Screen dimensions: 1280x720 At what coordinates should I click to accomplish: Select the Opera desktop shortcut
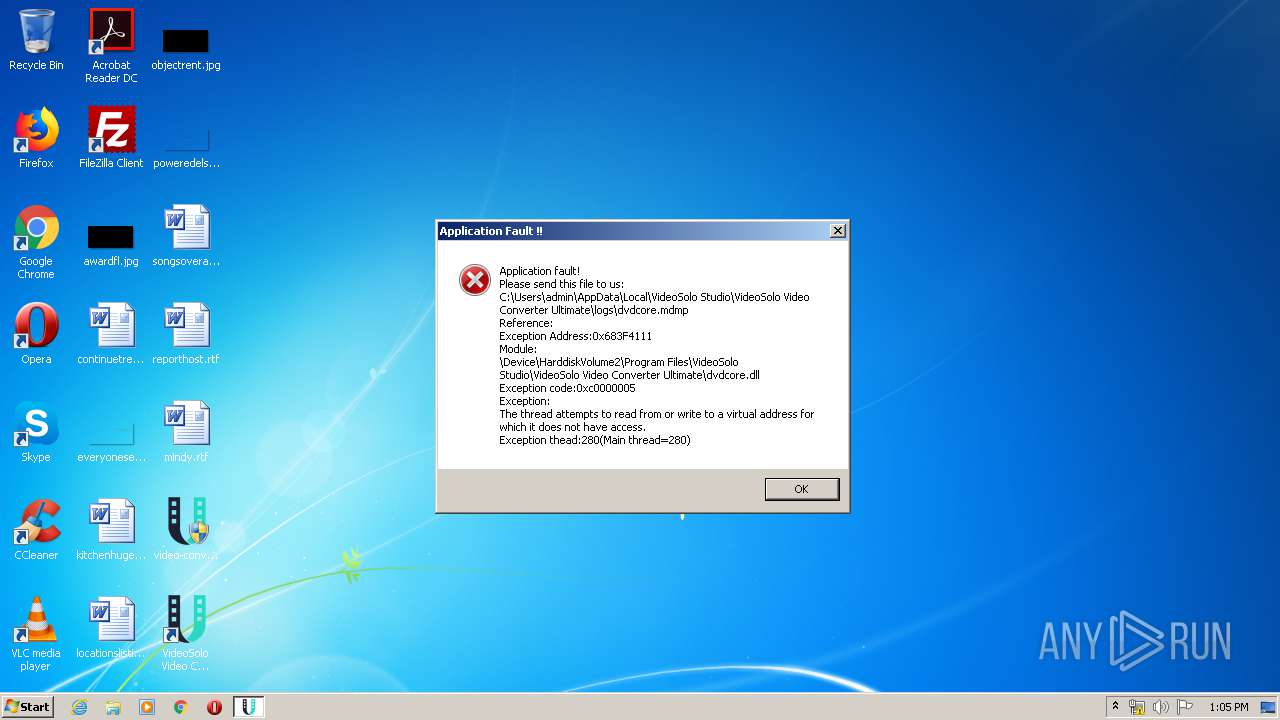(x=36, y=334)
